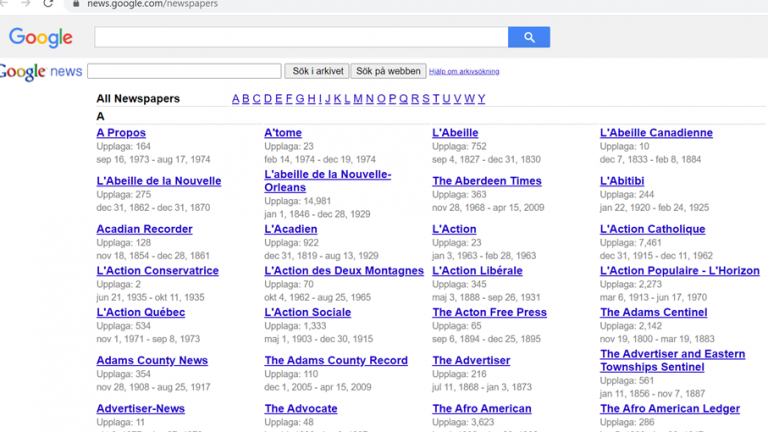Jump to letter Y in index
This screenshot has width=768, height=432.
tap(481, 98)
